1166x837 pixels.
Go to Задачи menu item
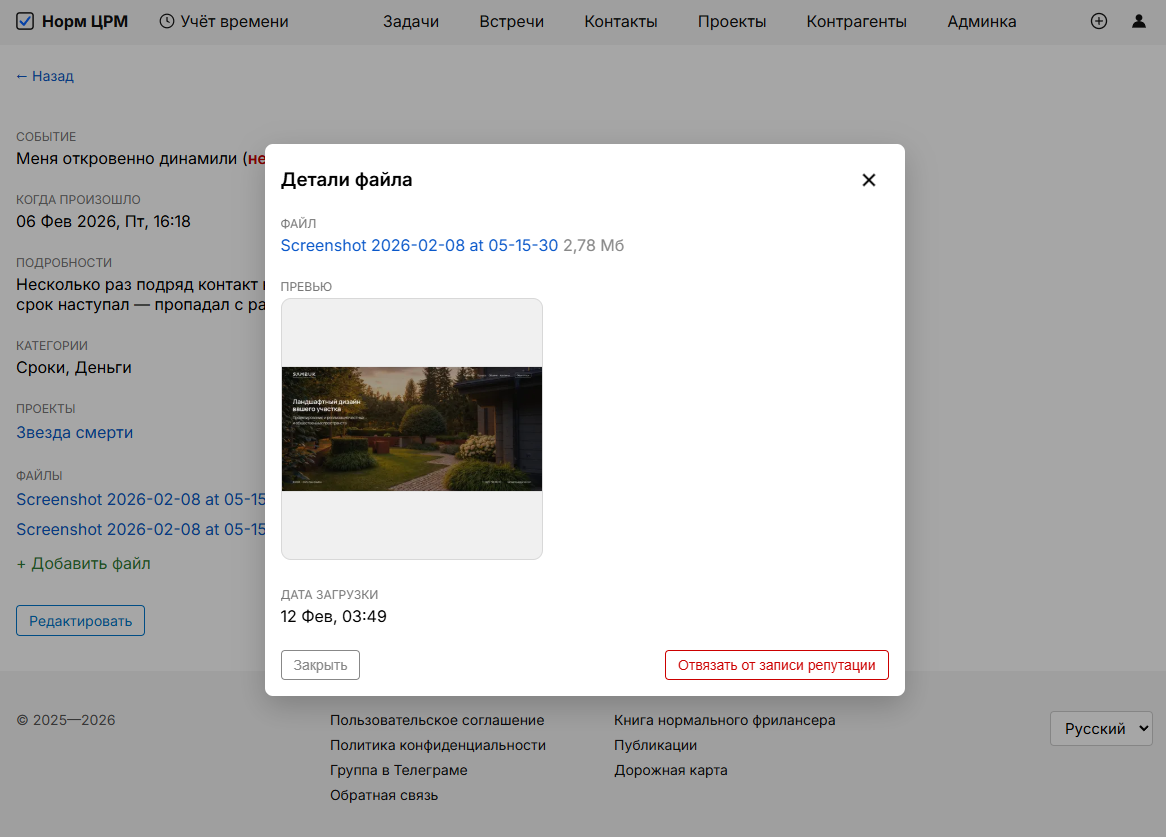coord(411,21)
